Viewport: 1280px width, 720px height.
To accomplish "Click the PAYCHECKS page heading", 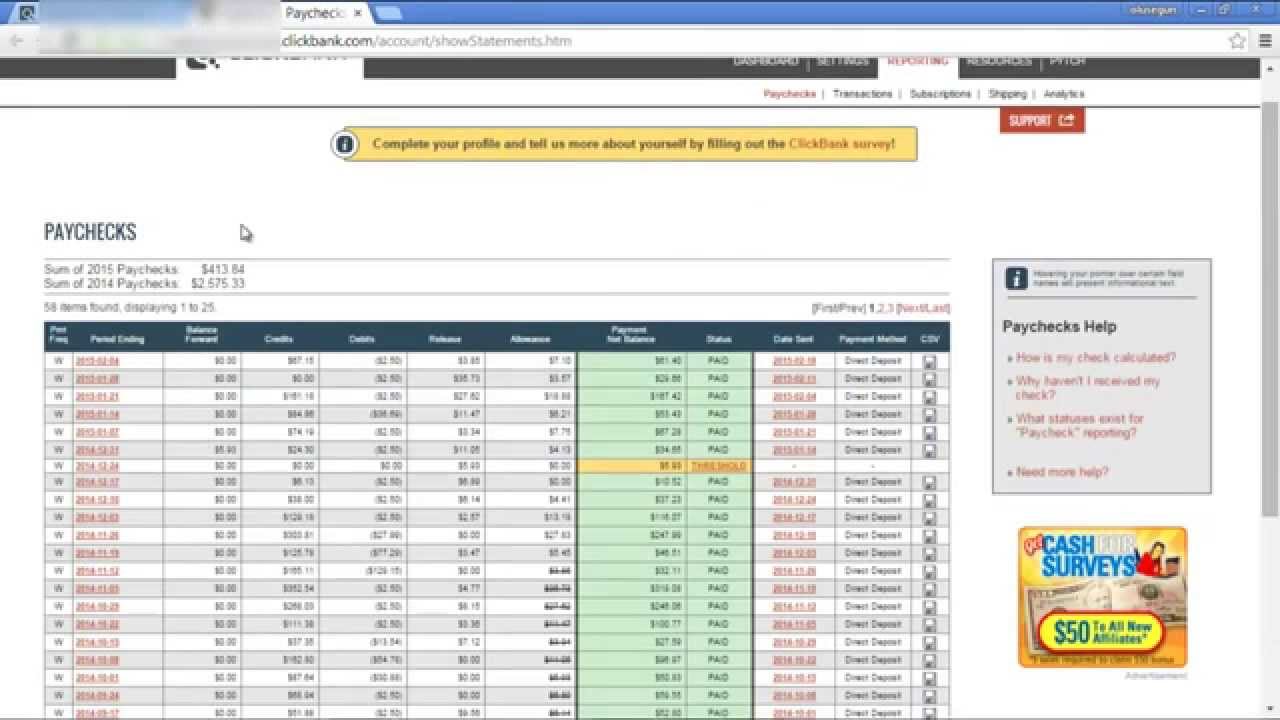I will pos(90,232).
